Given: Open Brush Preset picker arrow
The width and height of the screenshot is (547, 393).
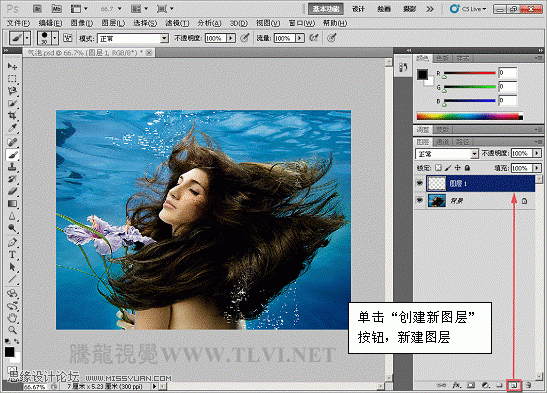Looking at the screenshot, I should click(x=55, y=38).
